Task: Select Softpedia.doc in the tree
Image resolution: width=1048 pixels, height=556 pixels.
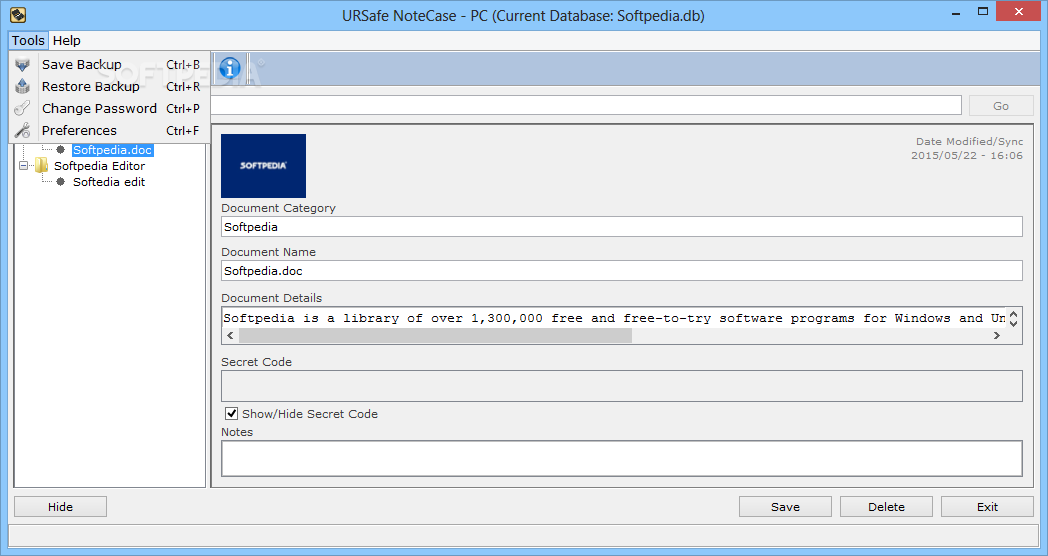Action: point(112,150)
